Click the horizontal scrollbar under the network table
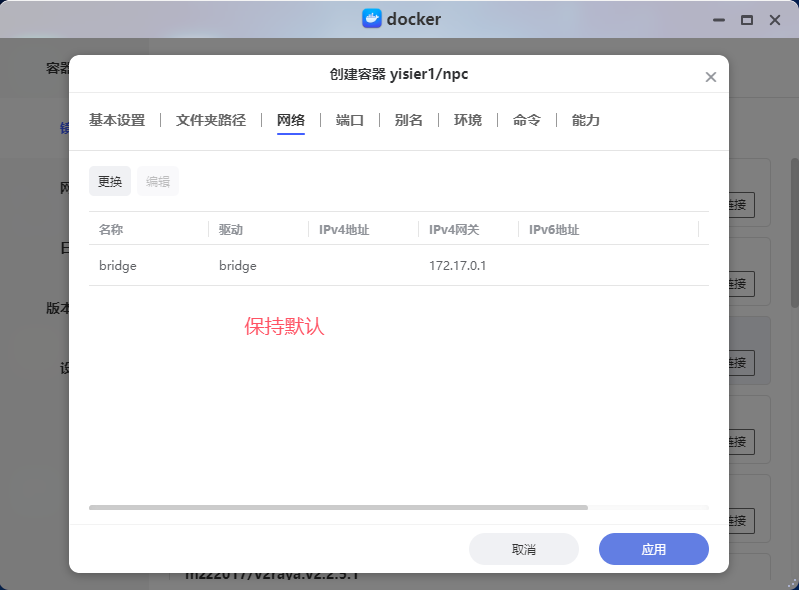 338,508
